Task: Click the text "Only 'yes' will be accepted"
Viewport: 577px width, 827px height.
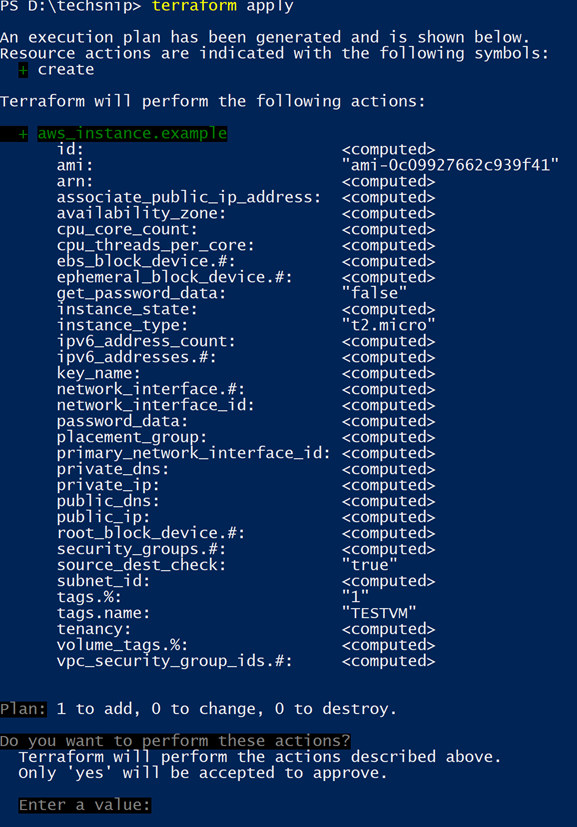Action: pyautogui.click(x=146, y=773)
